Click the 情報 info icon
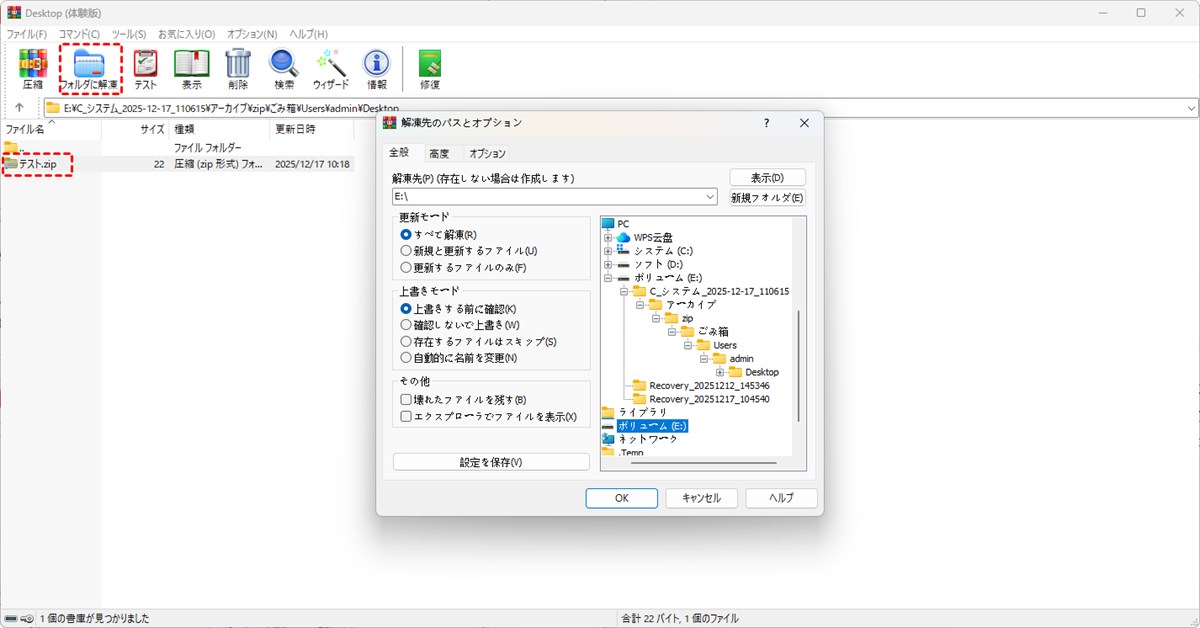This screenshot has width=1200, height=628. coord(376,64)
